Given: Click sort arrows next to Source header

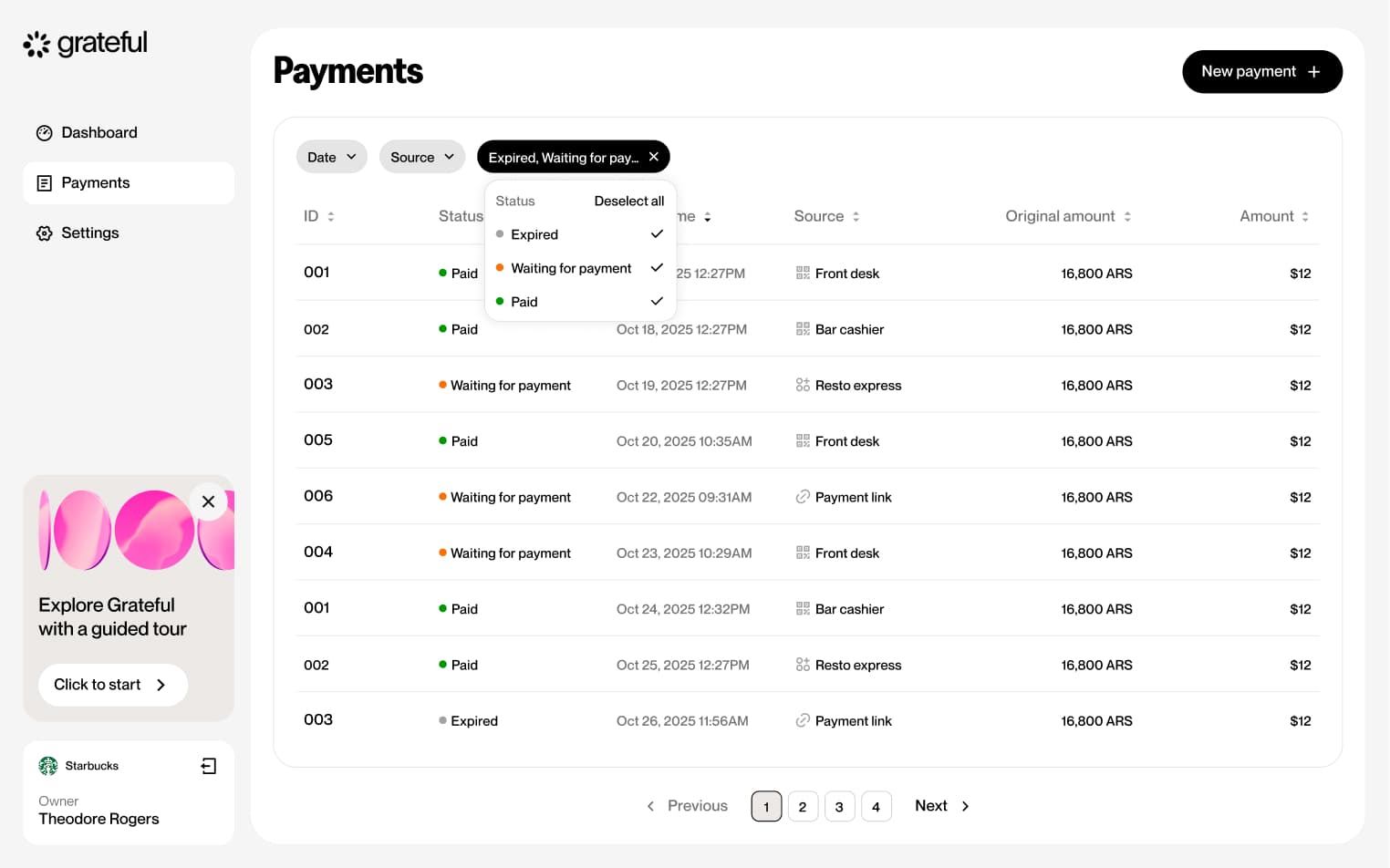Looking at the screenshot, I should [x=856, y=217].
